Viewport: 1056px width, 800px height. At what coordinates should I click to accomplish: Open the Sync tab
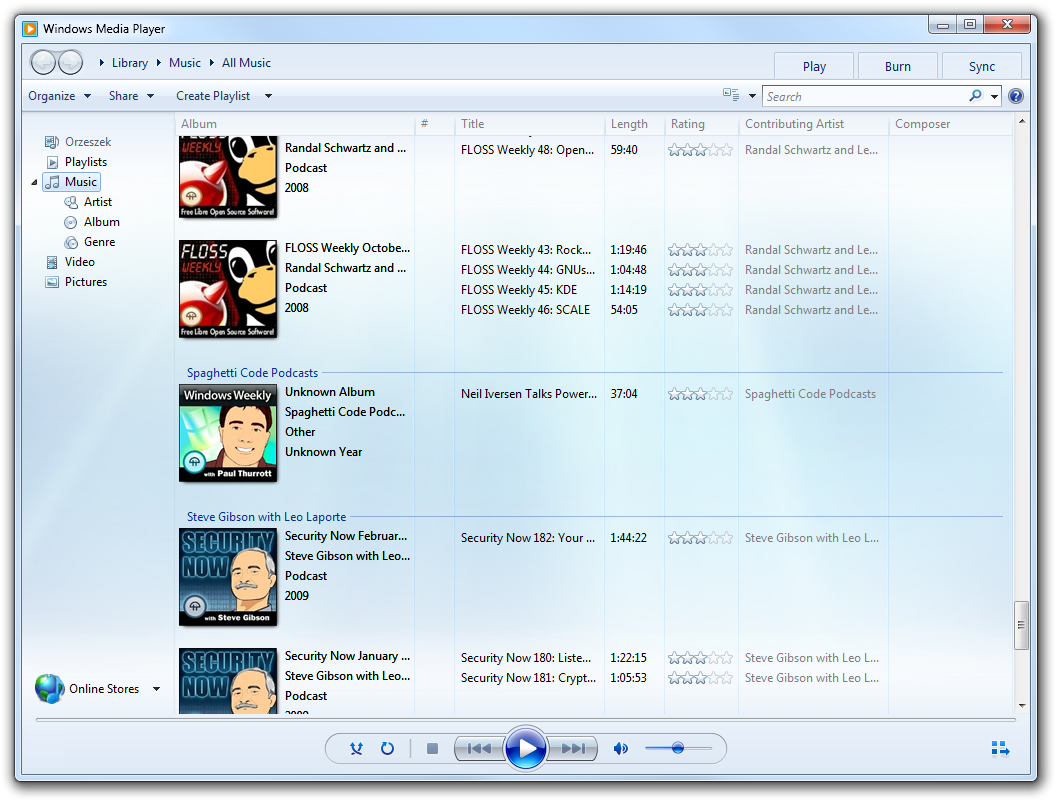981,66
